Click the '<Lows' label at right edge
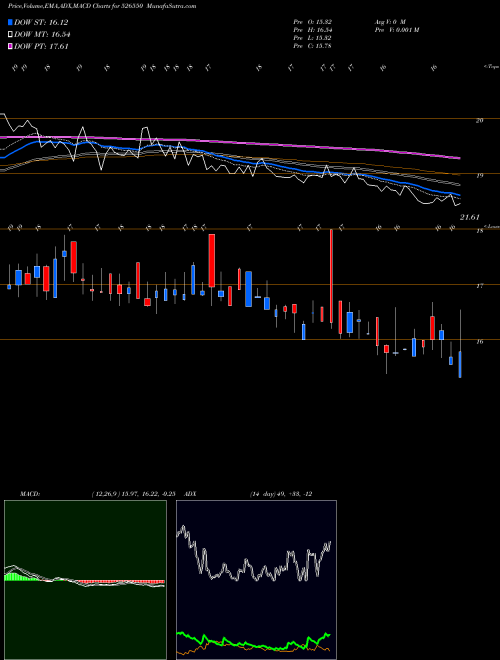The height and width of the screenshot is (660, 500). click(491, 226)
